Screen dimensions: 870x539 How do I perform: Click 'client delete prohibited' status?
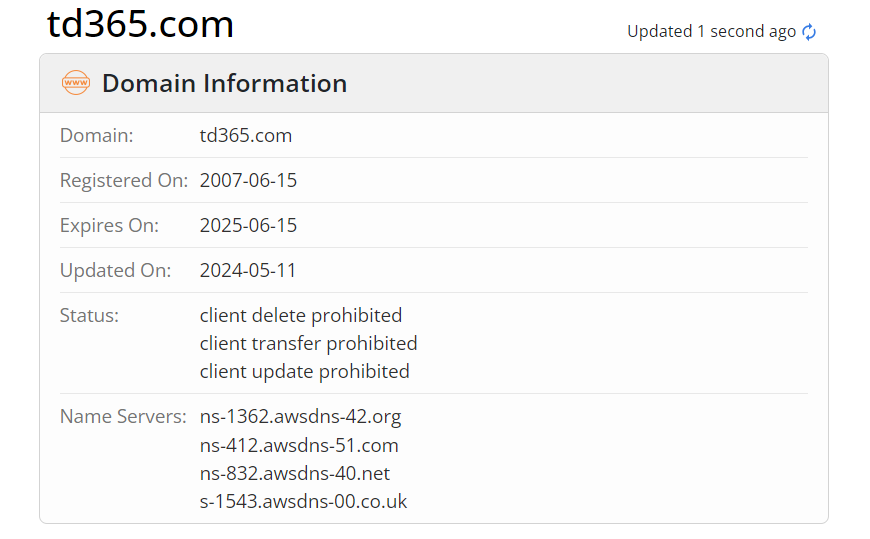click(x=300, y=315)
